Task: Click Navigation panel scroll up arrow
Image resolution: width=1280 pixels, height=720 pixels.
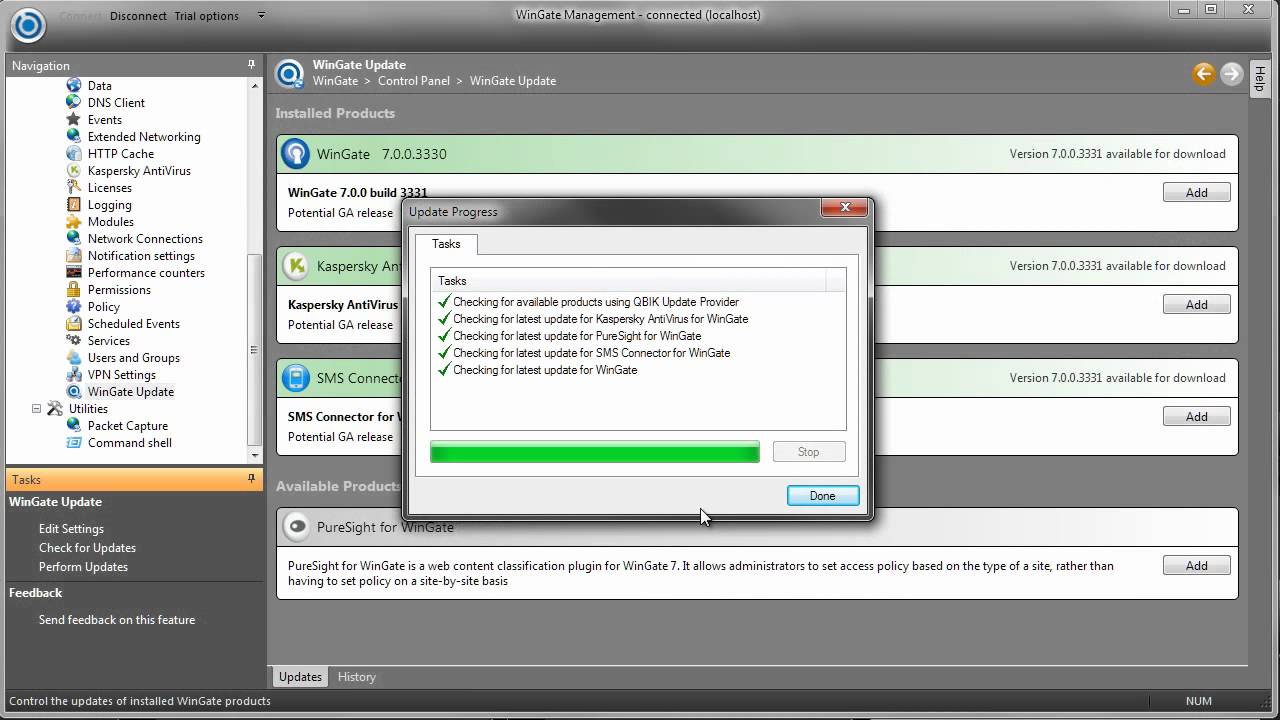Action: coord(255,86)
